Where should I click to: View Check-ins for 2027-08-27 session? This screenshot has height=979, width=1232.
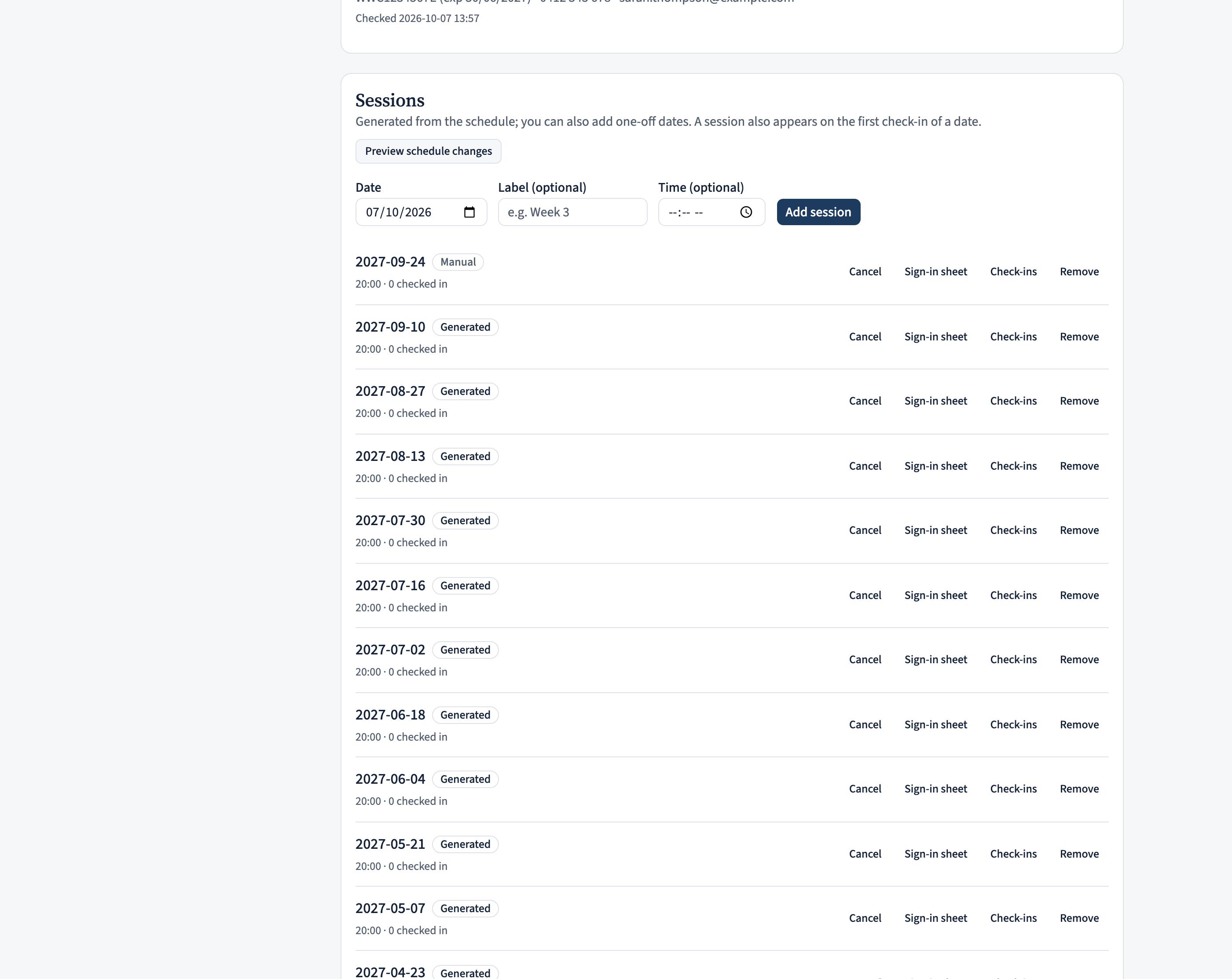[1013, 400]
